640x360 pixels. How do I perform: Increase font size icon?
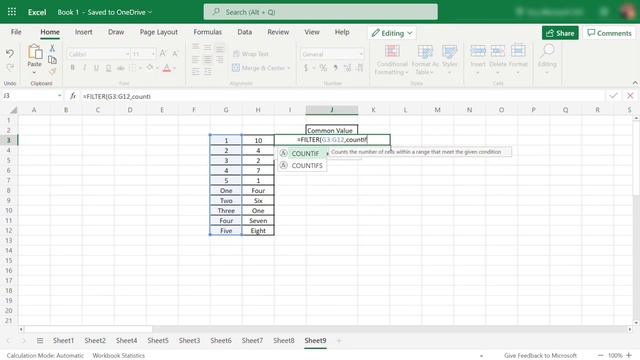point(162,53)
